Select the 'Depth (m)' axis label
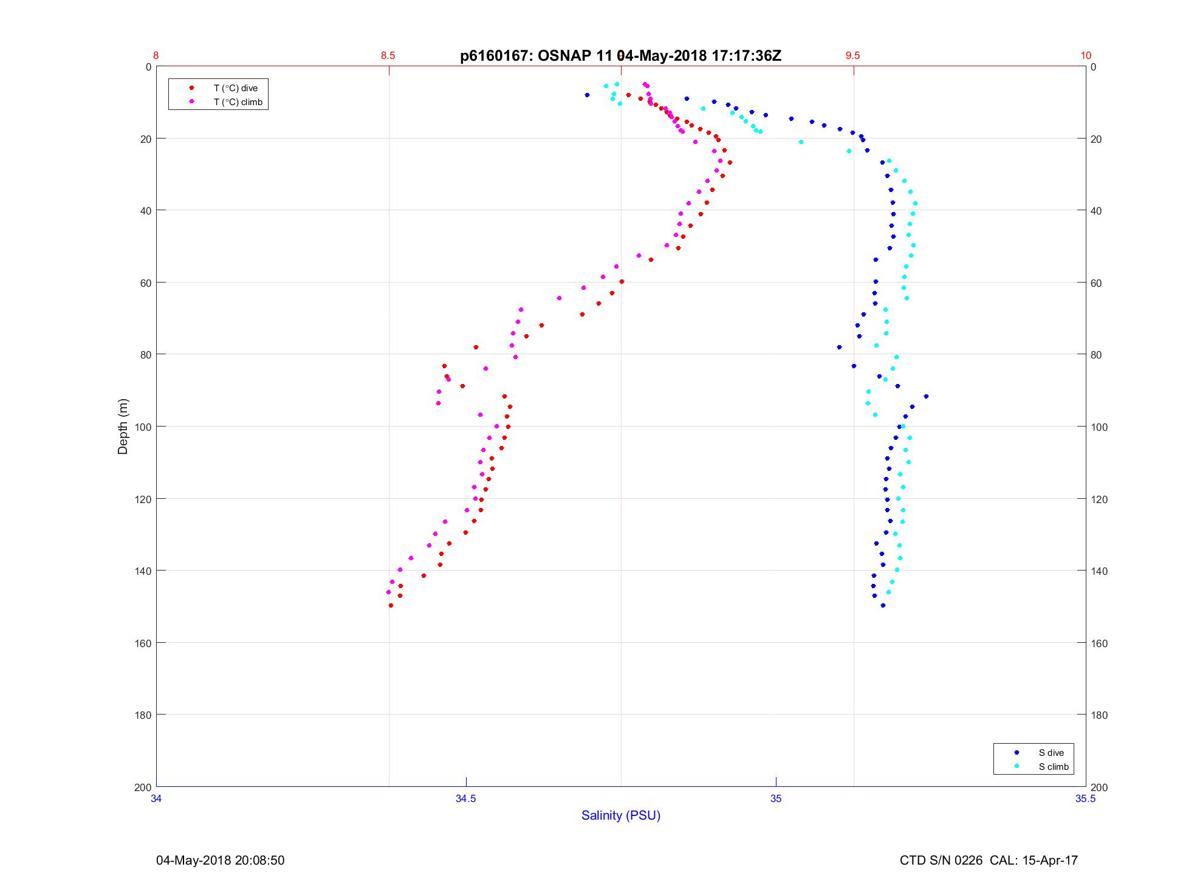This screenshot has width=1200, height=885. tap(124, 427)
